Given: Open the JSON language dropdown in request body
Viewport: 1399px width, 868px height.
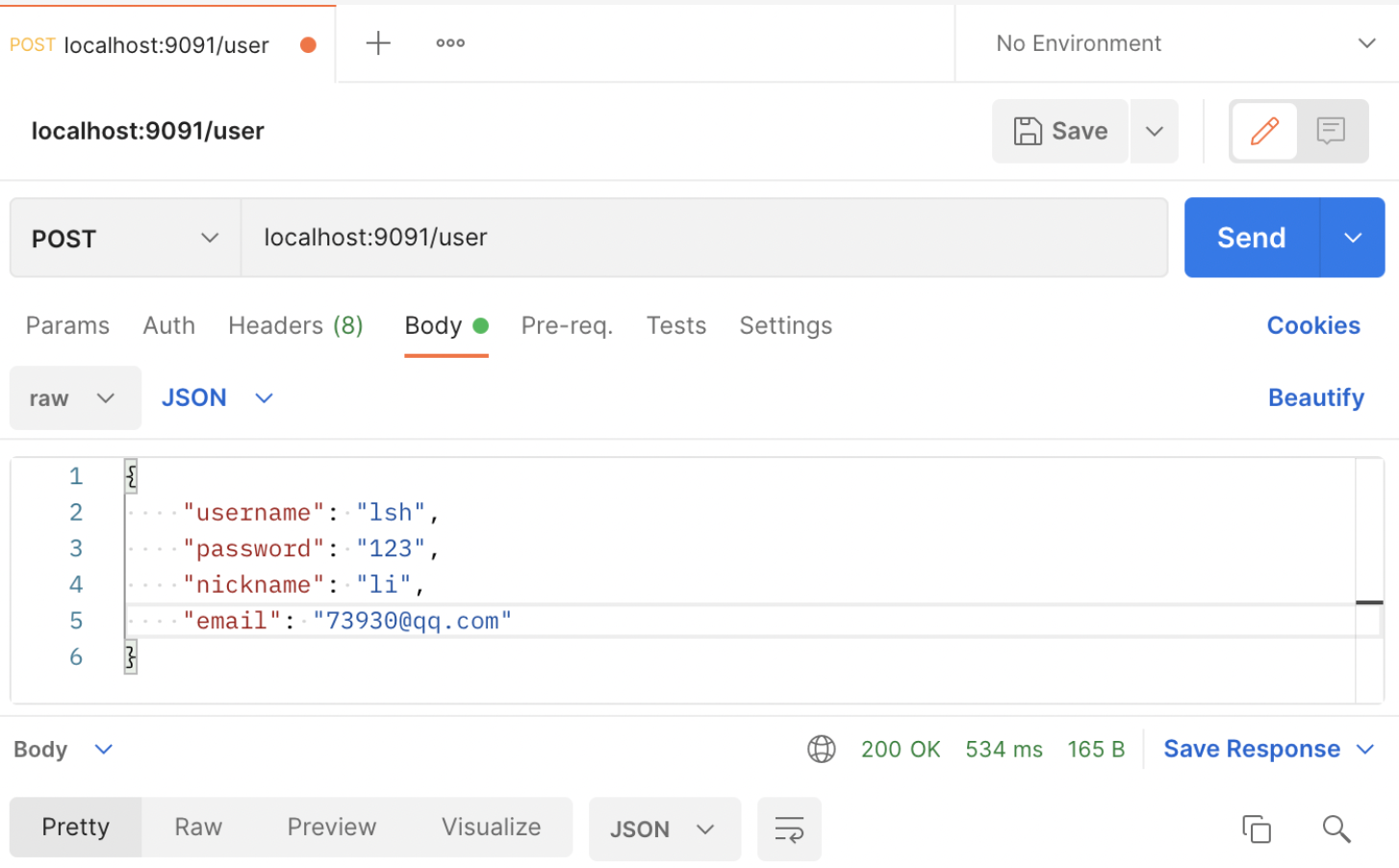Looking at the screenshot, I should 217,398.
